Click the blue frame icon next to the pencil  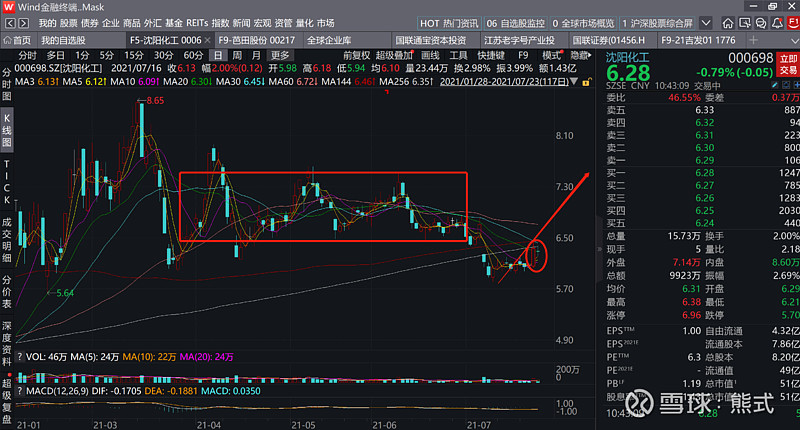786,85
